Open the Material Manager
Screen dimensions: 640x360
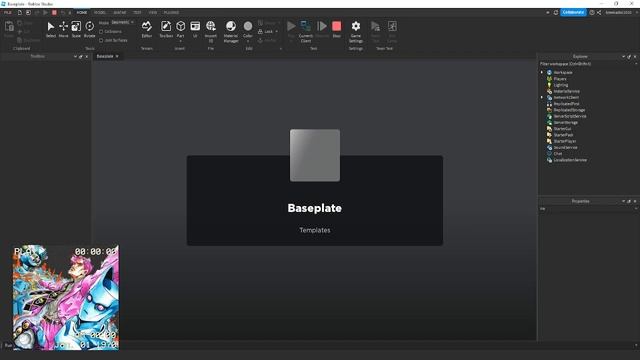pyautogui.click(x=231, y=31)
